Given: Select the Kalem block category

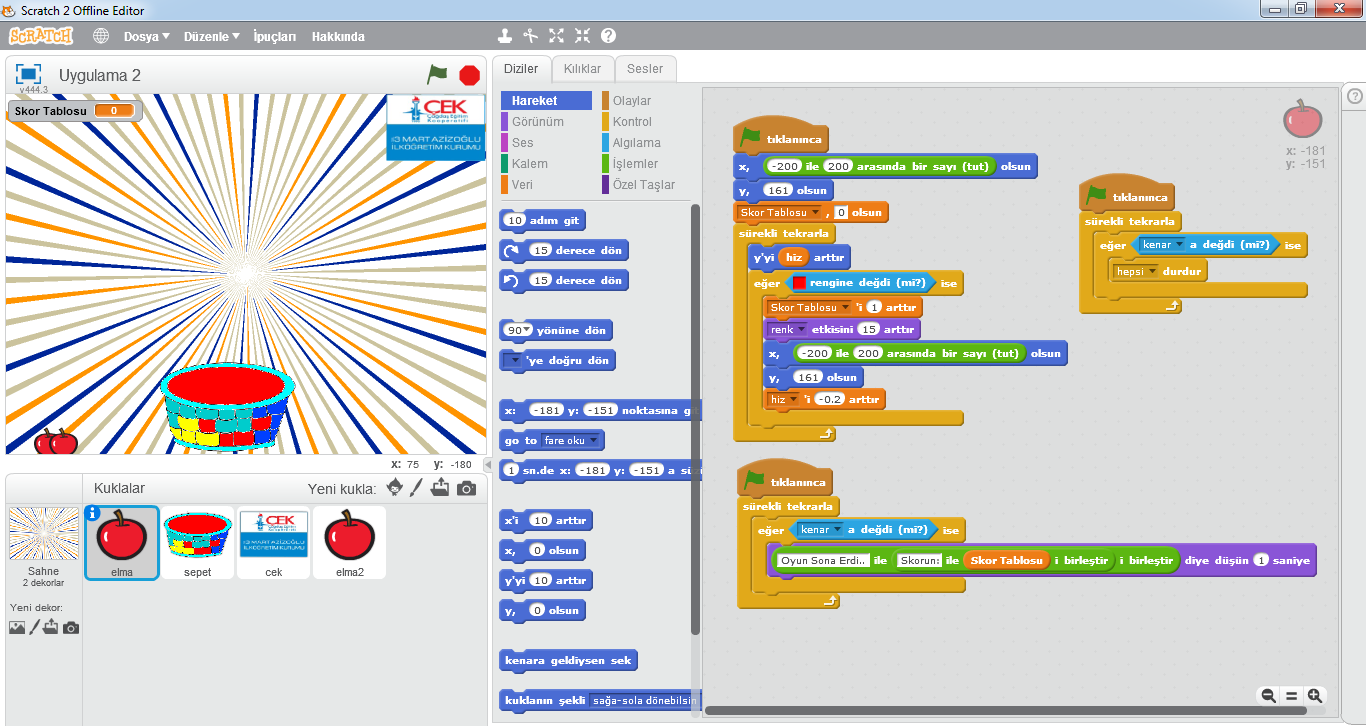Looking at the screenshot, I should tap(546, 164).
